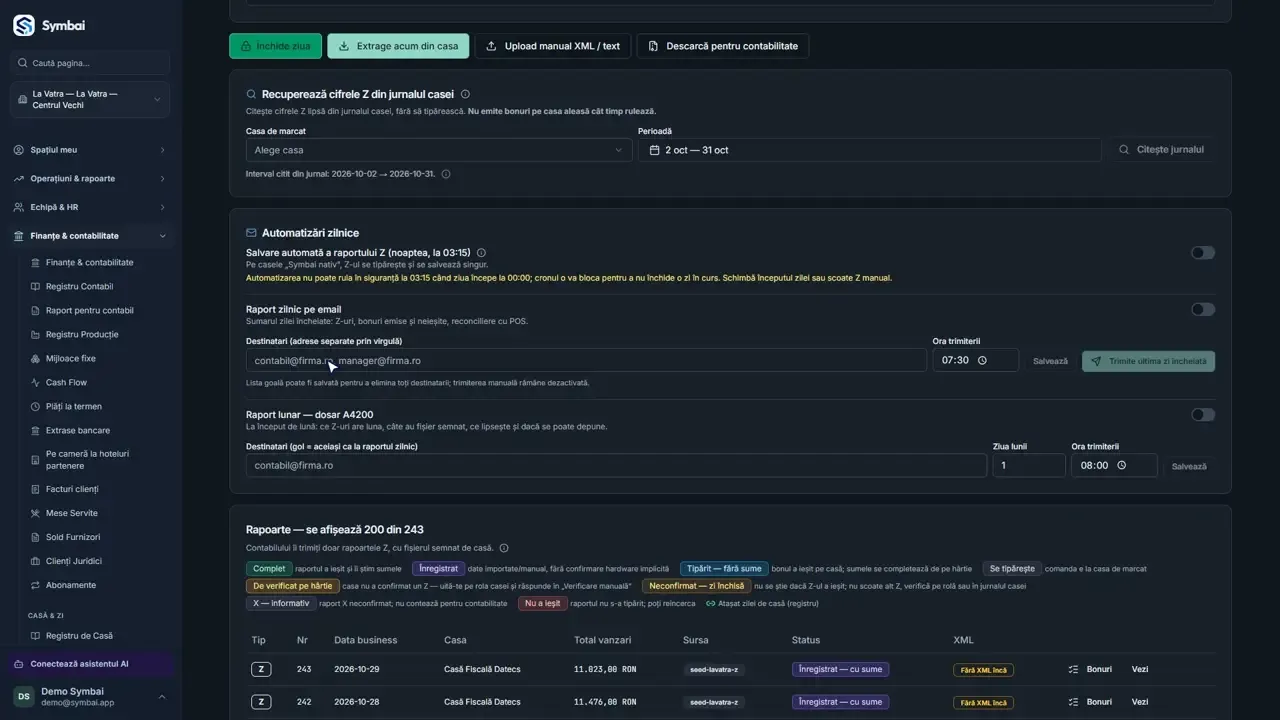Click info icon next to Recuperează cifrele Z
Image resolution: width=1280 pixels, height=720 pixels.
465,94
